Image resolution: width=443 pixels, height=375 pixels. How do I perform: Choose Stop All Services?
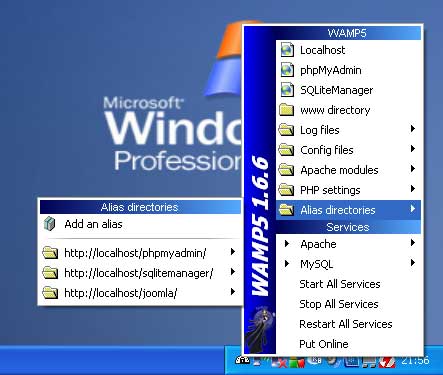click(339, 304)
